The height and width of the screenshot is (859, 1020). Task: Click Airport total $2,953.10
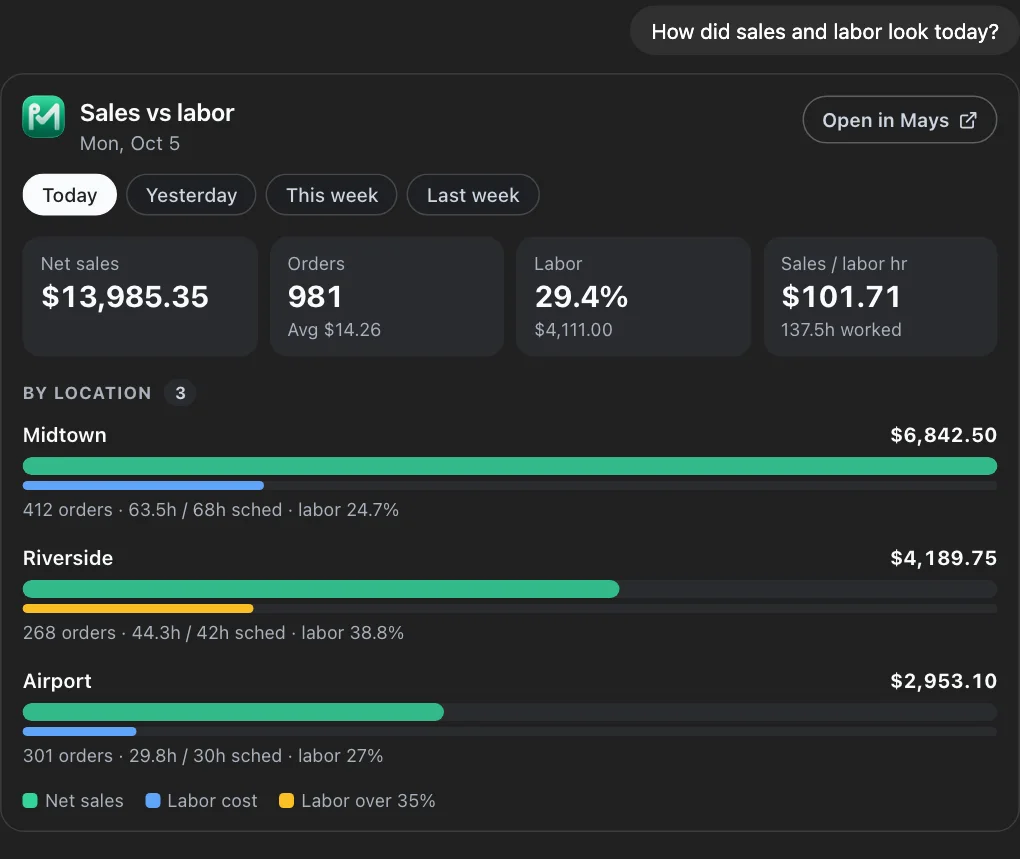pos(943,681)
